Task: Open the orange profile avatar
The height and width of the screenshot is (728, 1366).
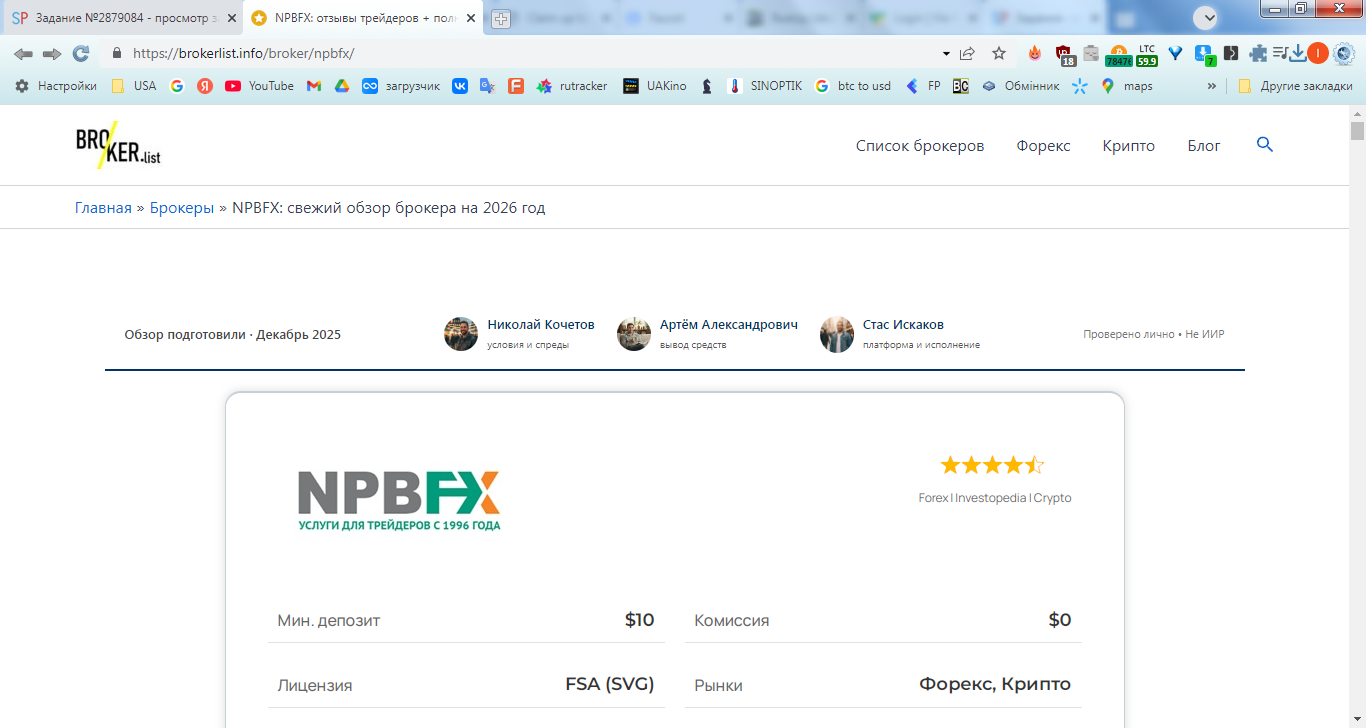Action: pos(1318,53)
